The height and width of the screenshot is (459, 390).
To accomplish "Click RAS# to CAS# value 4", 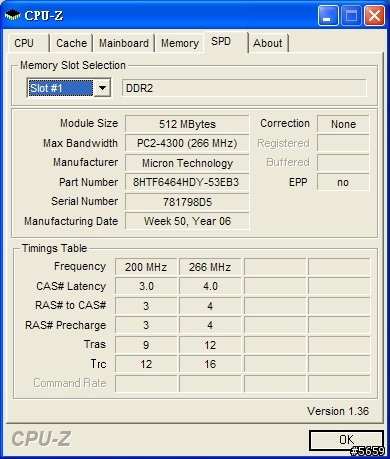I will coord(210,306).
